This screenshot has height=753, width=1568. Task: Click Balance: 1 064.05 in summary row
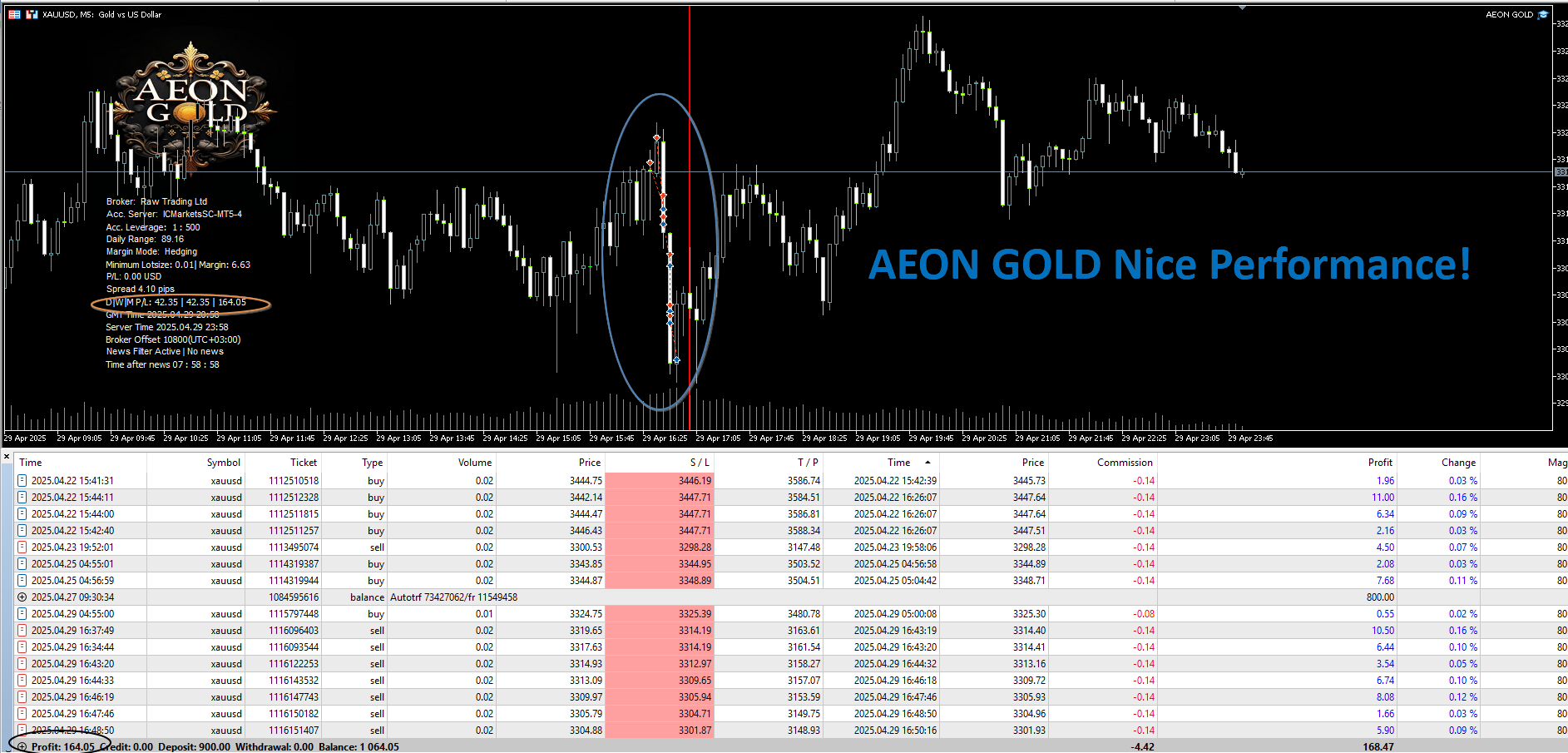pyautogui.click(x=359, y=747)
